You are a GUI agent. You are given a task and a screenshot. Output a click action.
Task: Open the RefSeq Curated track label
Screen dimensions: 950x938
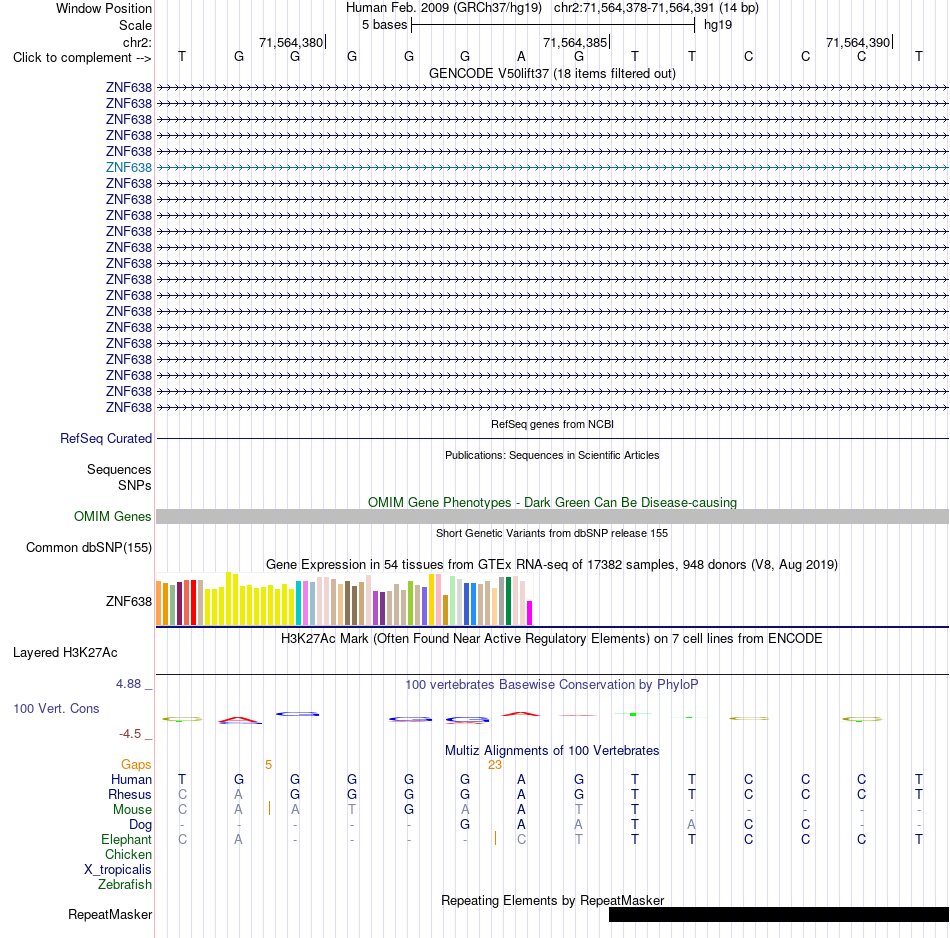pos(105,438)
